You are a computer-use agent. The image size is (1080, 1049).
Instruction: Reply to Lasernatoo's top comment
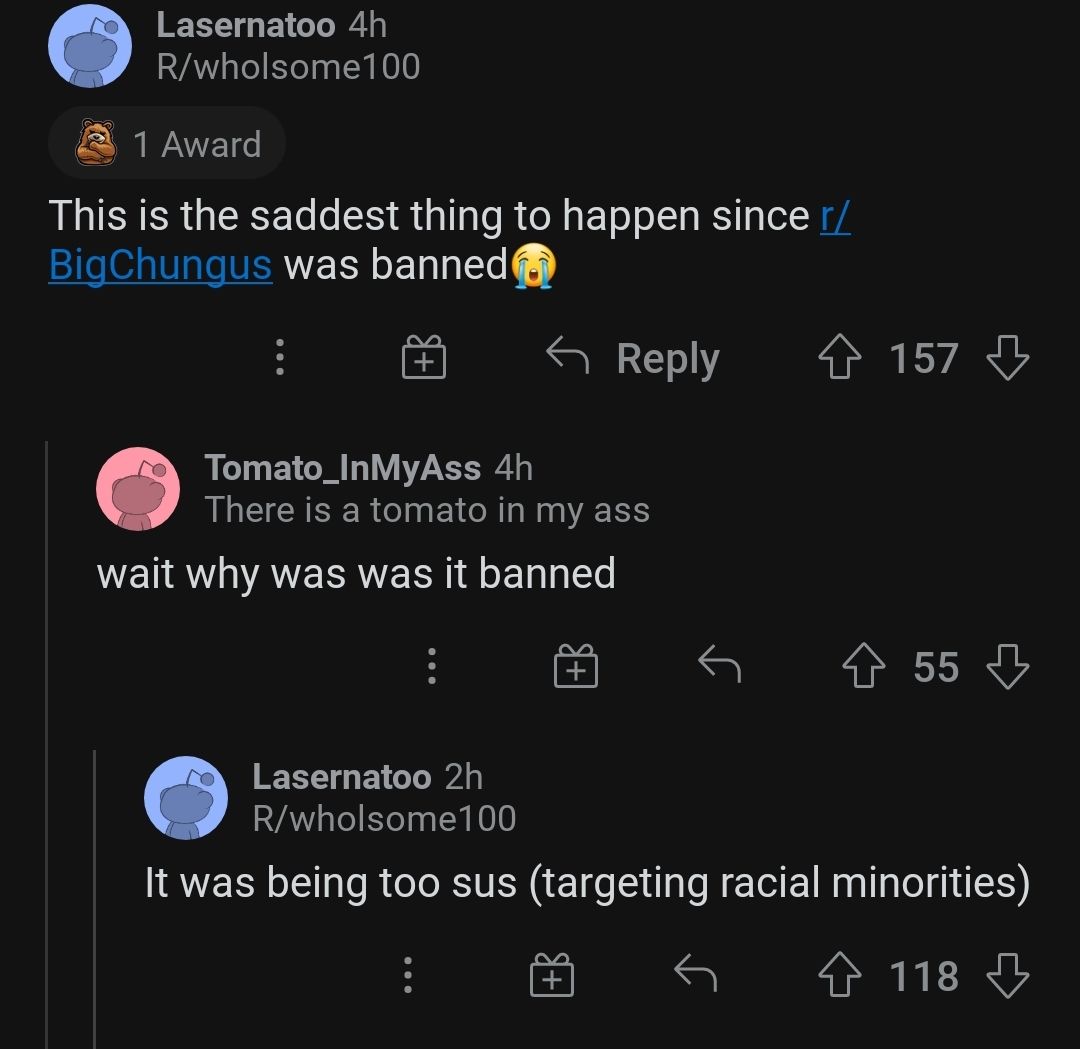click(x=634, y=358)
